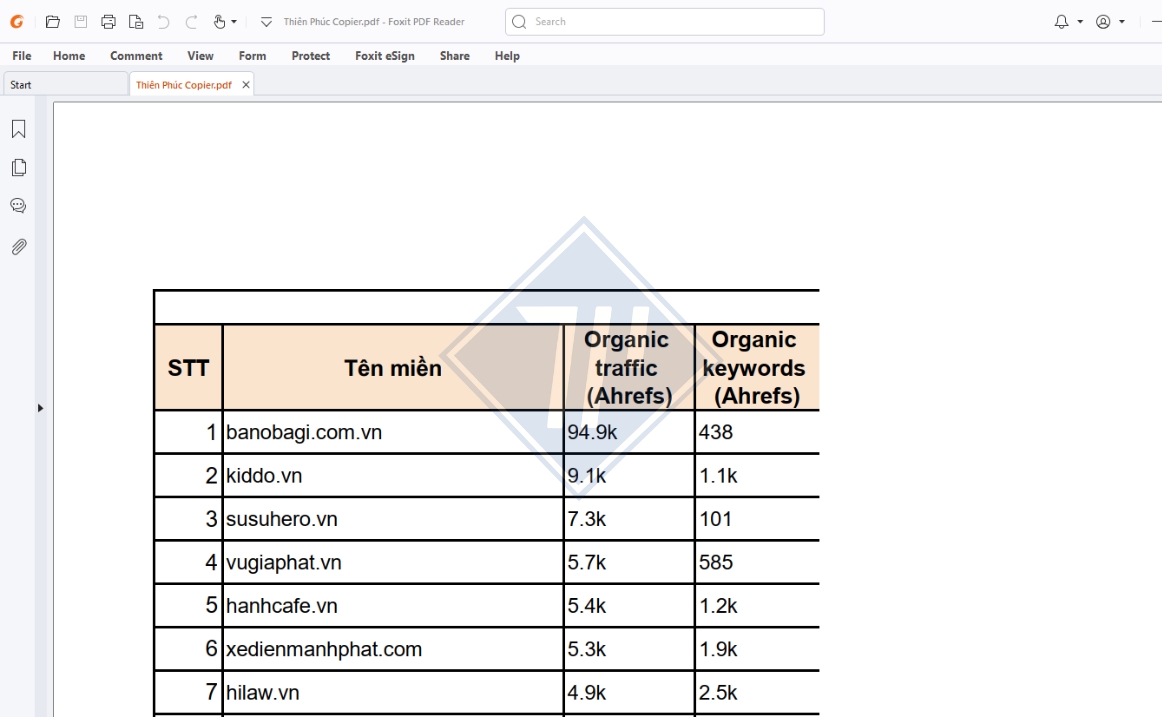Open the Pages thumbnail panel icon
The image size is (1162, 717).
(18, 168)
